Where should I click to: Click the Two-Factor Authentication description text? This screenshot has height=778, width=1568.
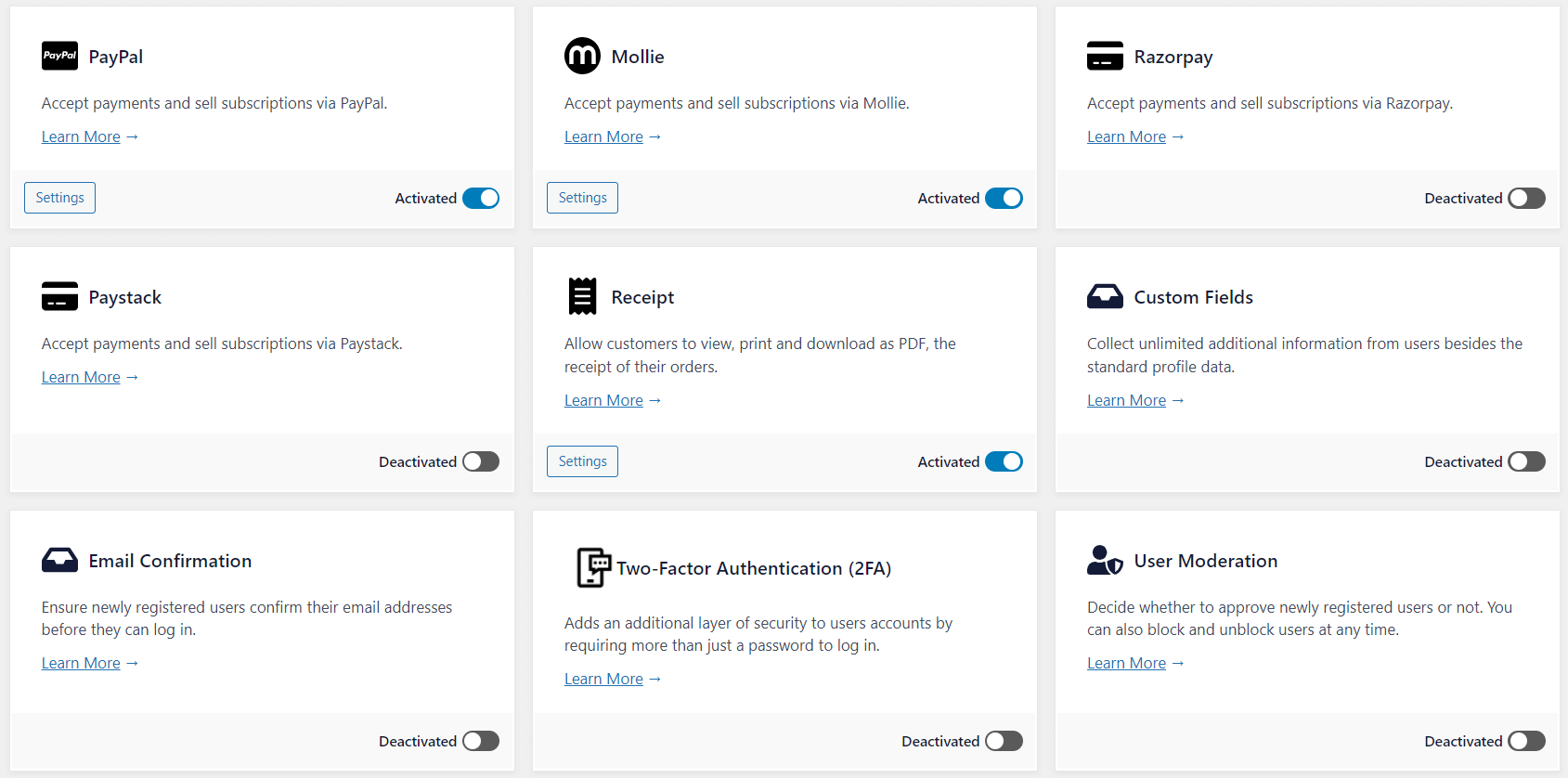coord(758,634)
